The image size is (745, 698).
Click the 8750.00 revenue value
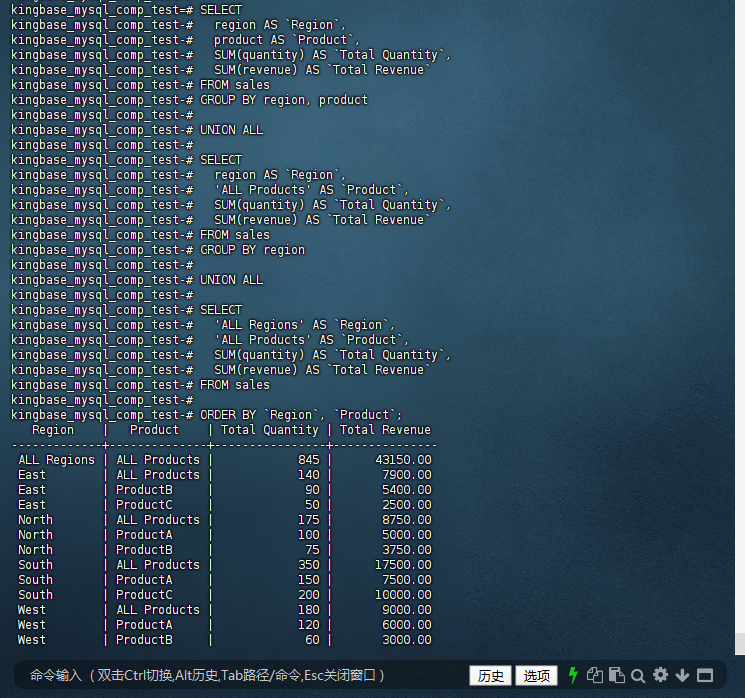pyautogui.click(x=407, y=520)
